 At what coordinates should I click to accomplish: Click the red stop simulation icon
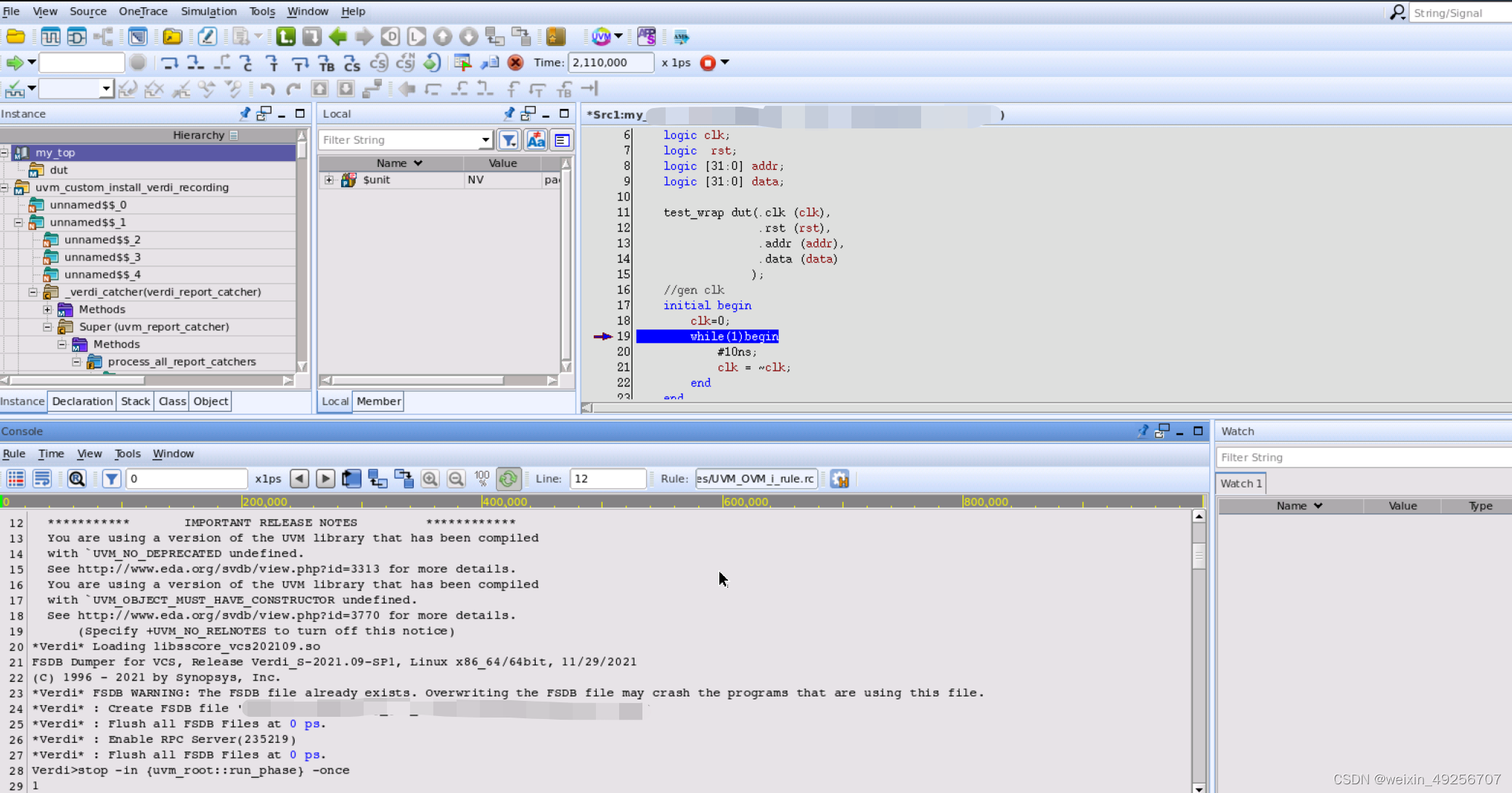pyautogui.click(x=708, y=63)
